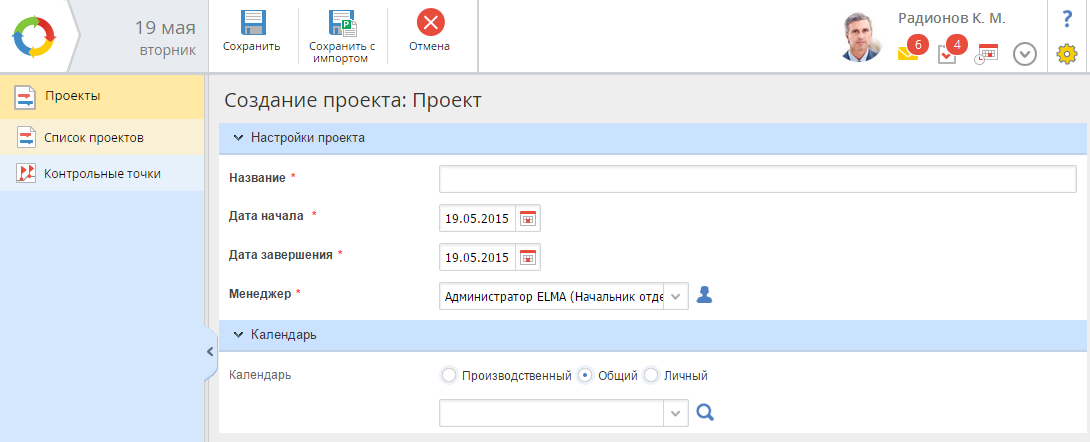
Task: Collapse the Календарь section
Action: click(x=238, y=335)
